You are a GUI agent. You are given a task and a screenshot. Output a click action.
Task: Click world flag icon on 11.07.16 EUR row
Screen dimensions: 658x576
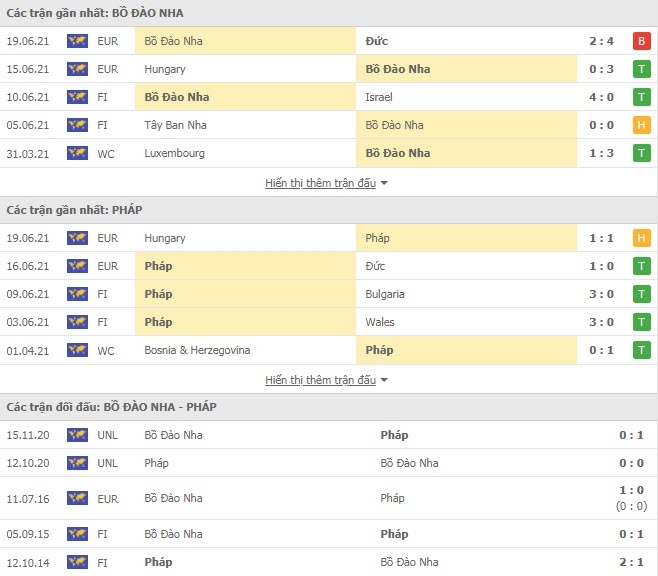click(77, 498)
